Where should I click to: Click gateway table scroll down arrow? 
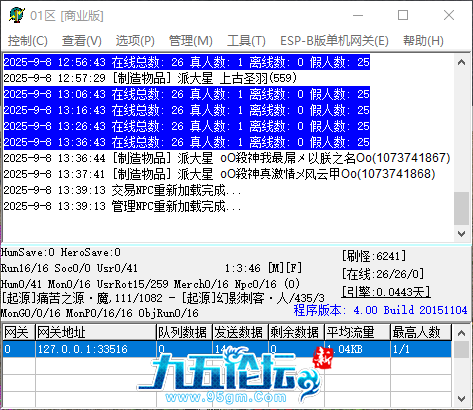[x=462, y=399]
